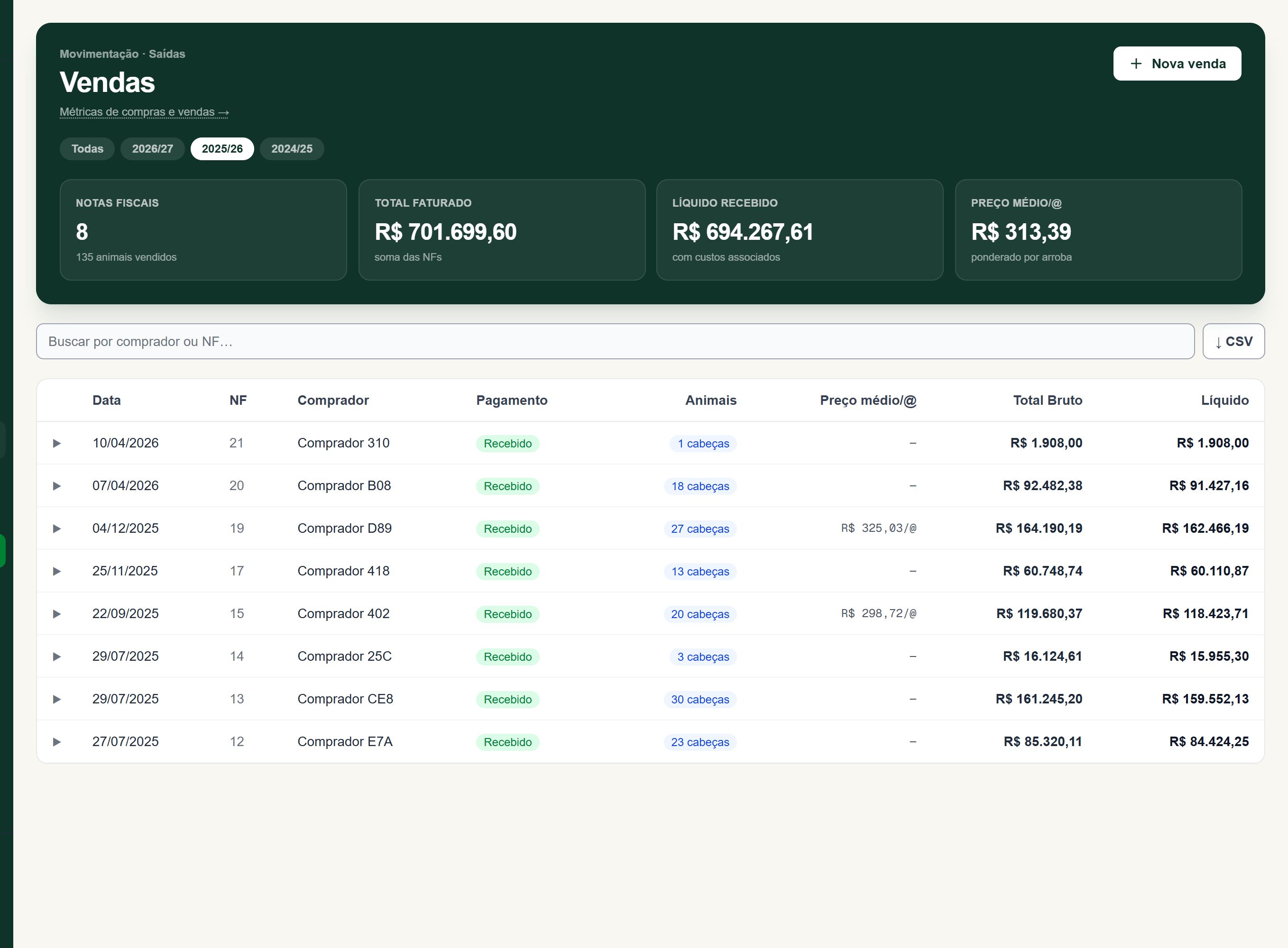Click the Recebido status for Comprador 402
Screen dimensions: 1288x948
[x=507, y=614]
